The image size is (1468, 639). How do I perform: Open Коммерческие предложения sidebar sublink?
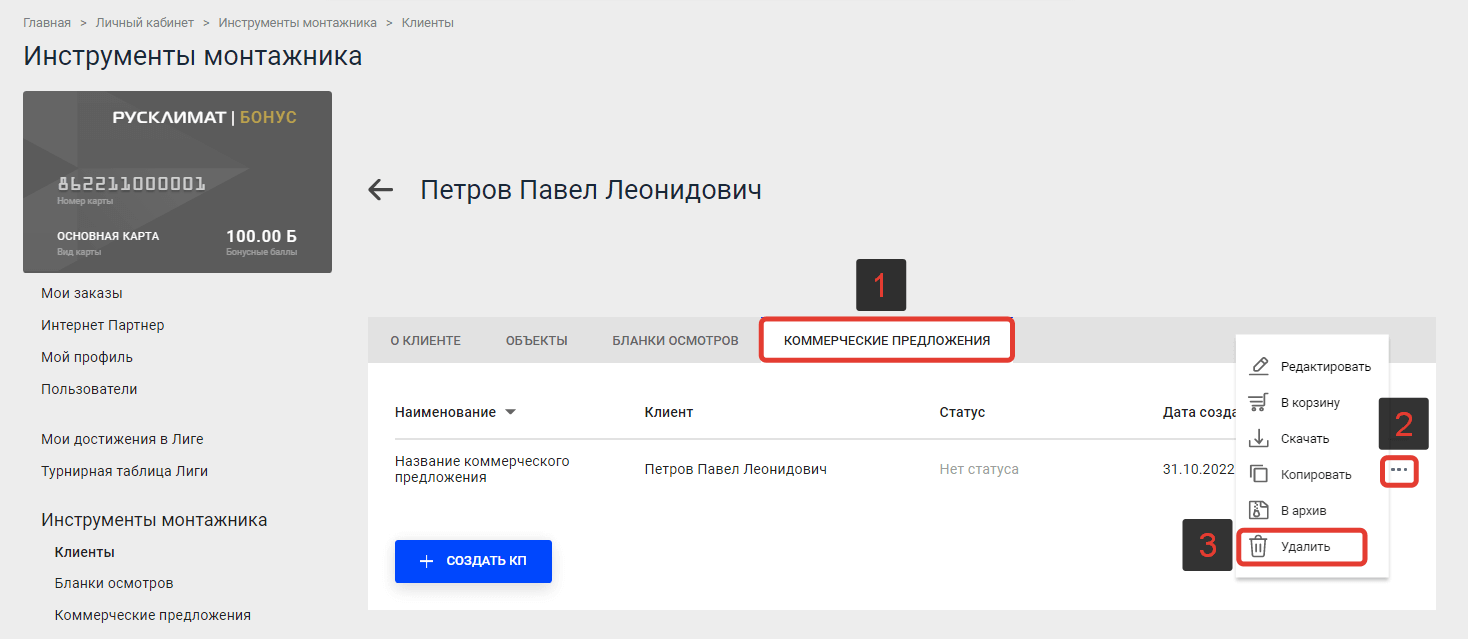153,615
